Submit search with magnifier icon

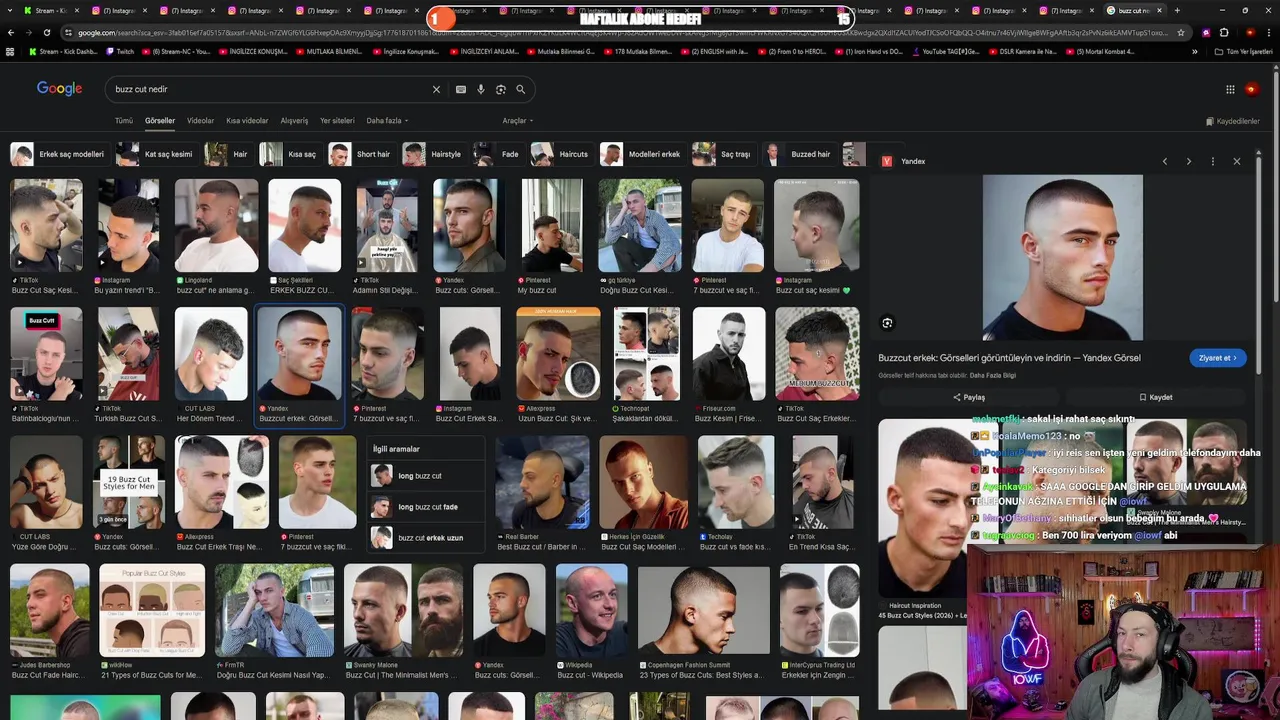521,89
